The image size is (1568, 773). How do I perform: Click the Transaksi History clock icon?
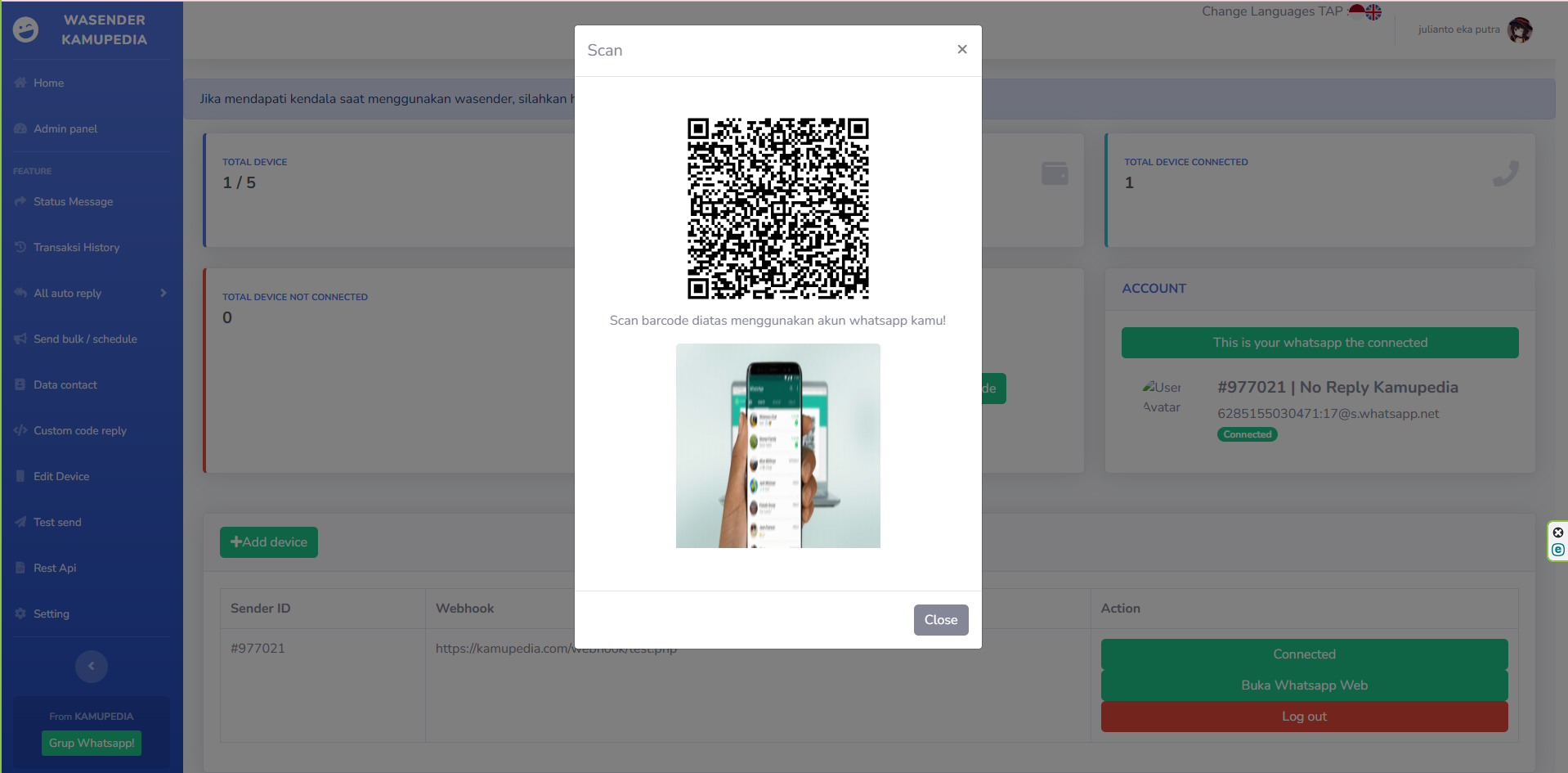pos(20,247)
